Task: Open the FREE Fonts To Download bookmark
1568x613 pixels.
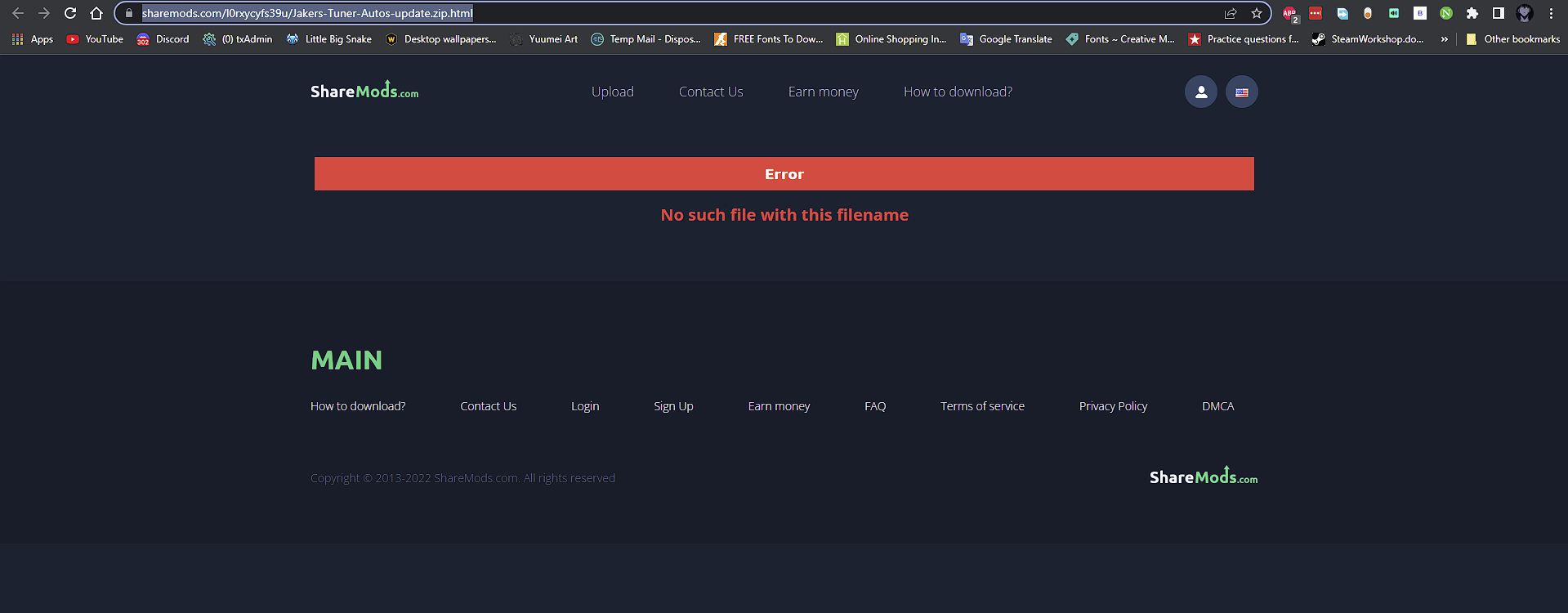Action: tap(769, 39)
